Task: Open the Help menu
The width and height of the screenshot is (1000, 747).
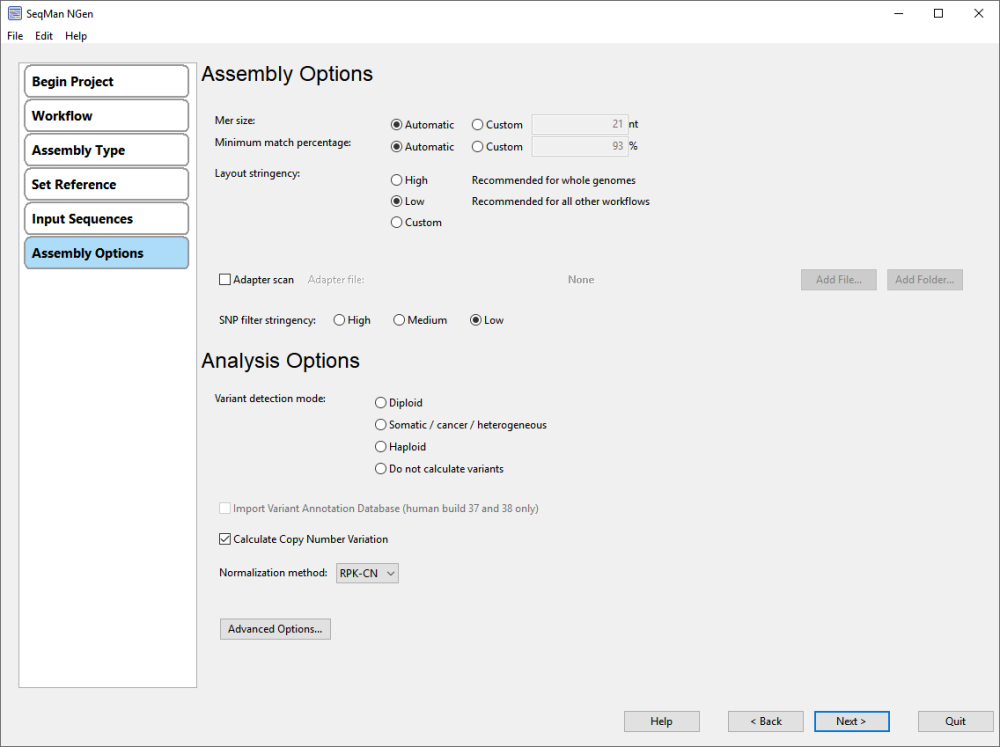Action: 76,36
